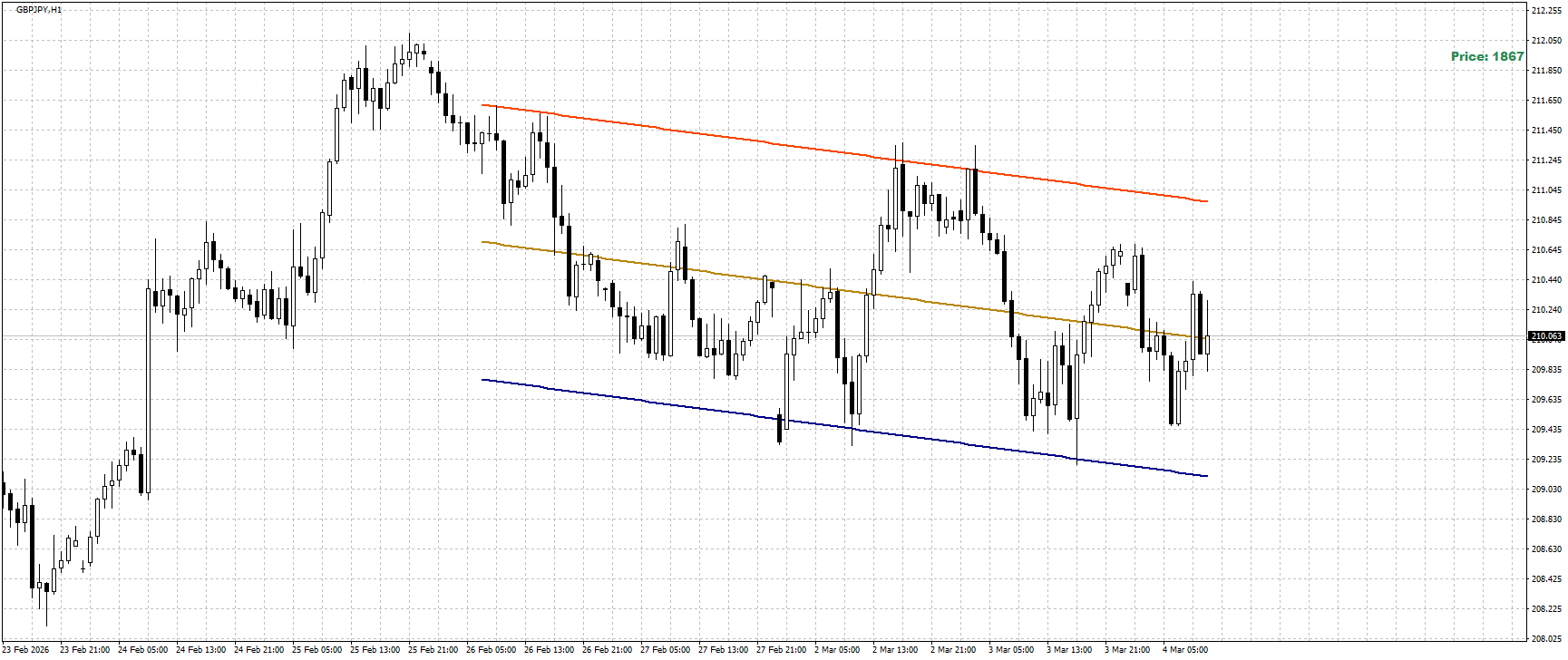1568x660 pixels.
Task: Click the current price tag 210.063
Action: pyautogui.click(x=1546, y=336)
